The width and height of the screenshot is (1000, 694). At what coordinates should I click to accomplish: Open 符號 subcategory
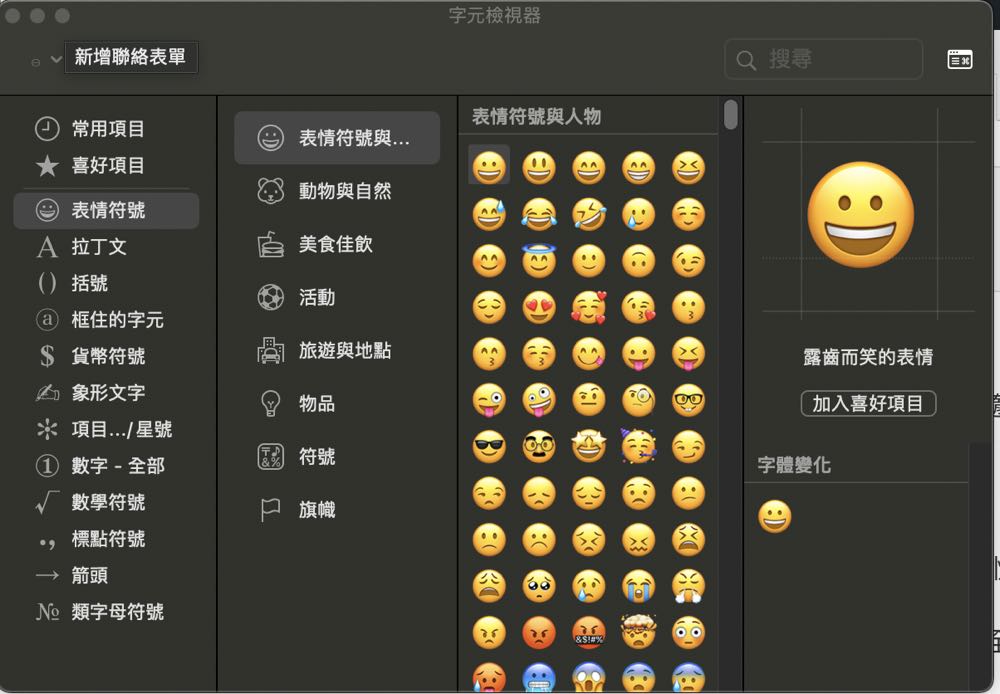[x=337, y=457]
